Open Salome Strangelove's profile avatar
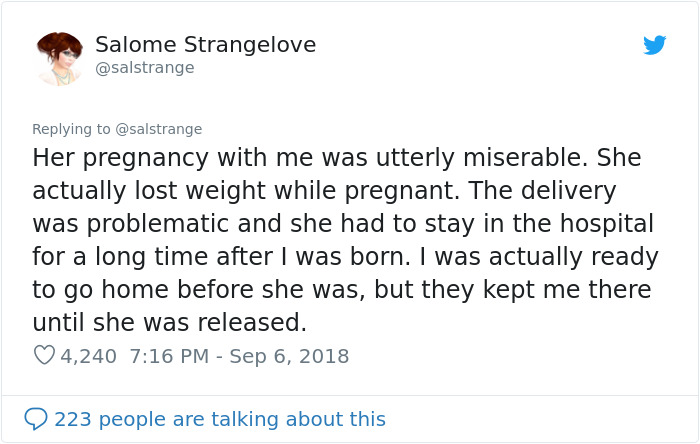Viewport: 700px width, 444px height. (59, 57)
